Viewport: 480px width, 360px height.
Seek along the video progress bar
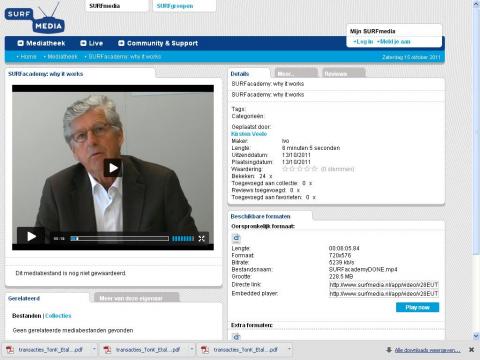pyautogui.click(x=120, y=238)
